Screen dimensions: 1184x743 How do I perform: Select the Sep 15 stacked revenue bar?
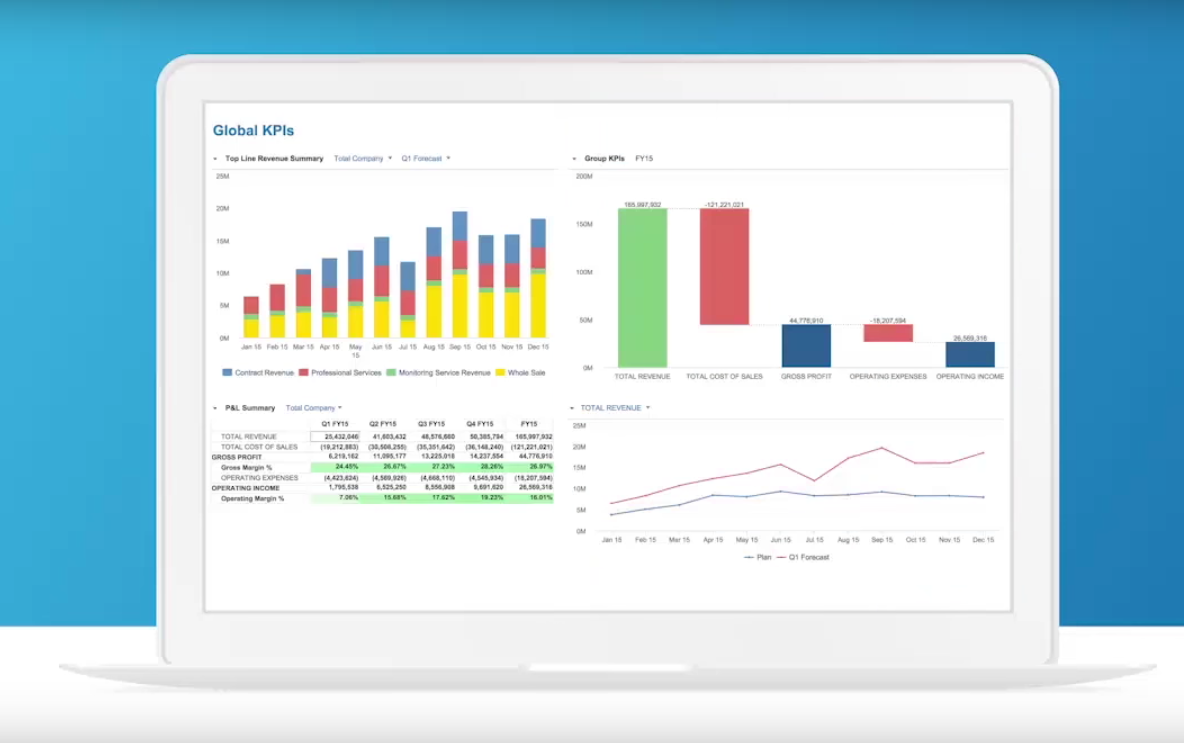460,274
